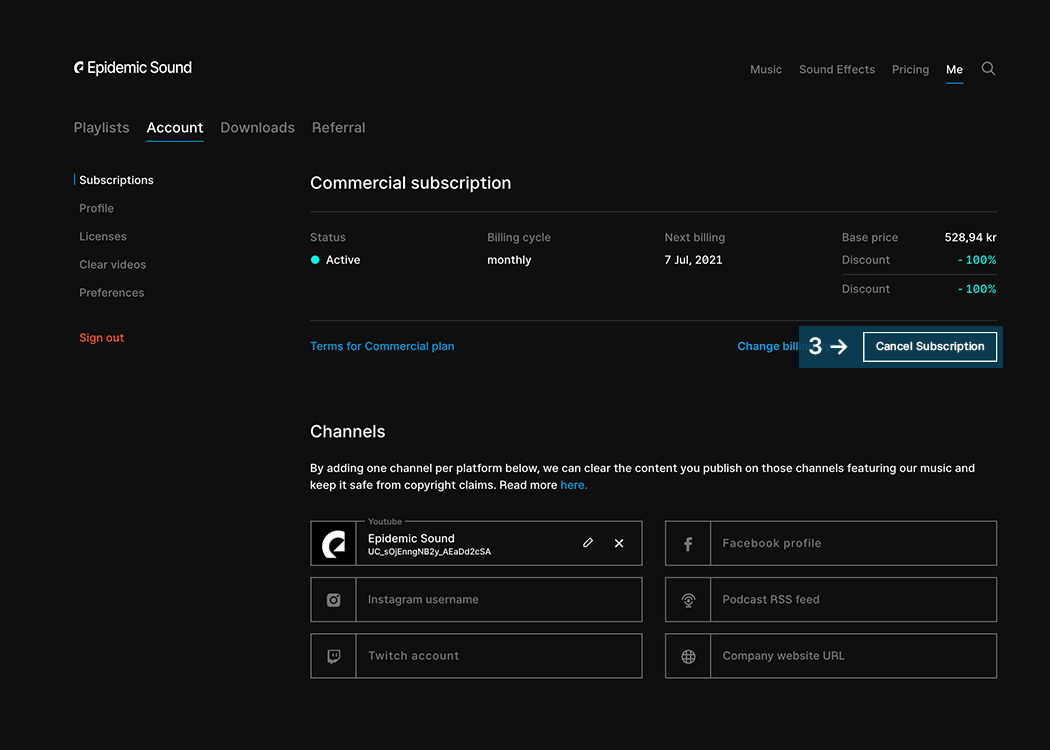Image resolution: width=1050 pixels, height=750 pixels.
Task: Select Licenses in the sidebar
Action: 103,237
